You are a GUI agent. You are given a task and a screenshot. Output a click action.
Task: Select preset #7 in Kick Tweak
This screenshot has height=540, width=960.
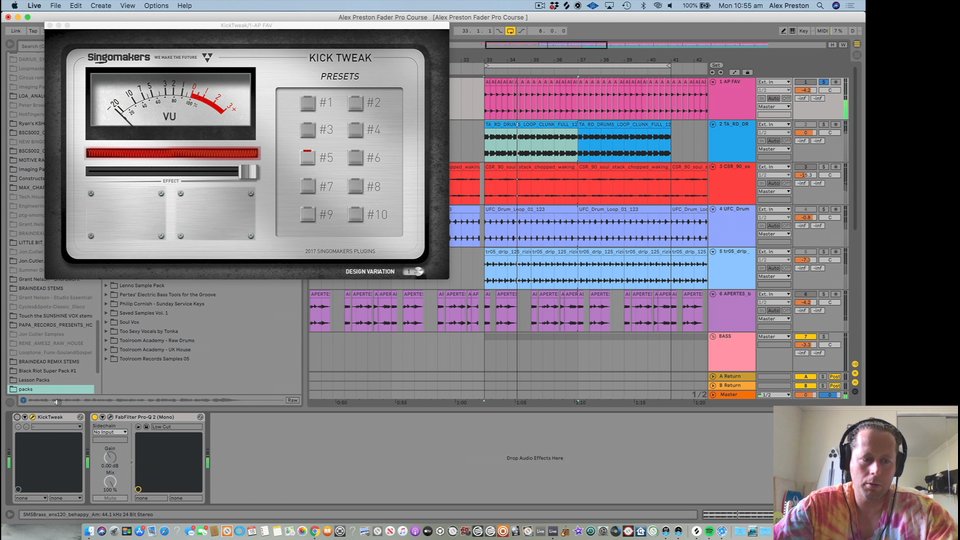307,186
